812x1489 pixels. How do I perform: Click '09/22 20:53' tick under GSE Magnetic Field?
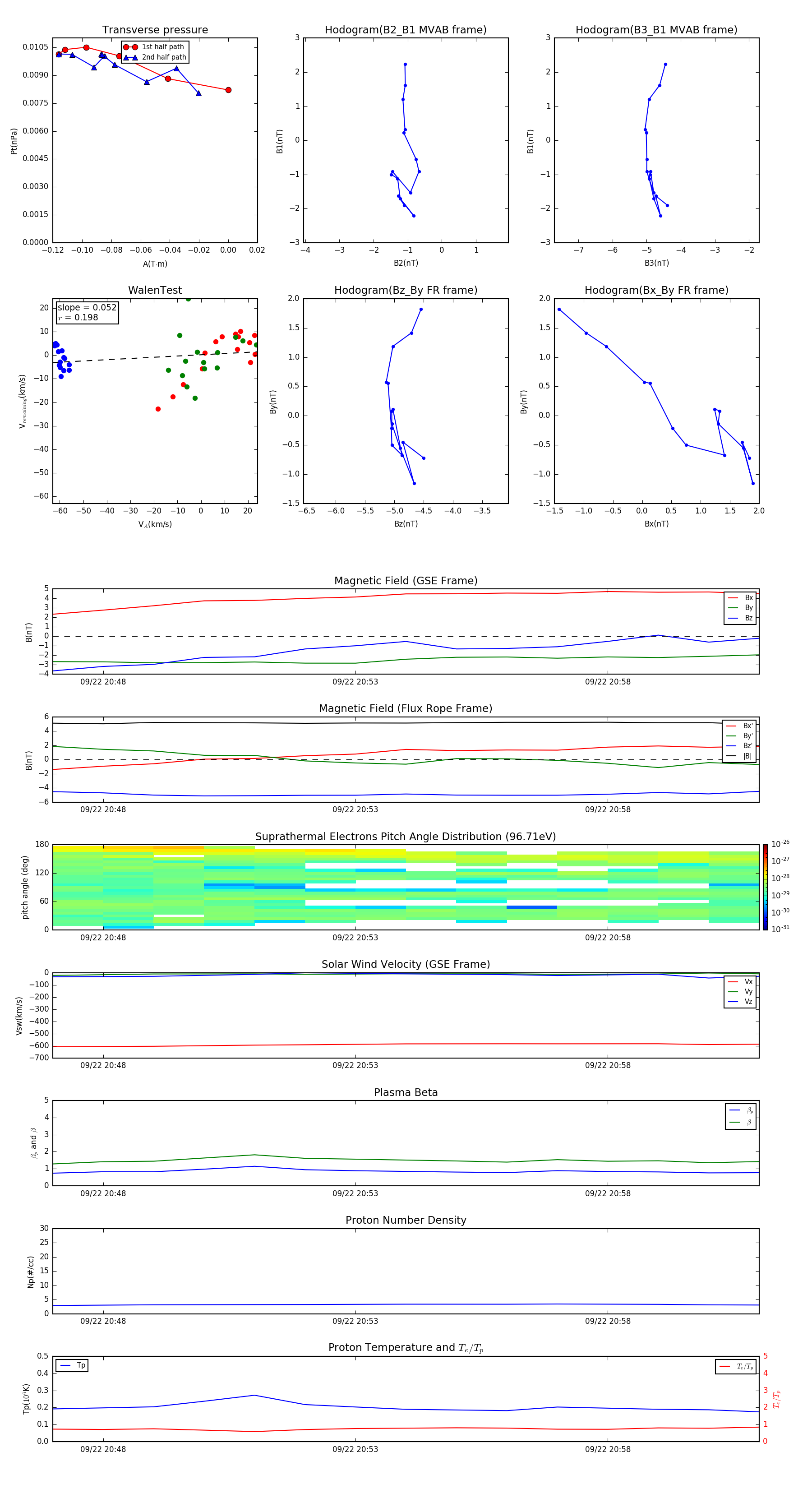(355, 682)
